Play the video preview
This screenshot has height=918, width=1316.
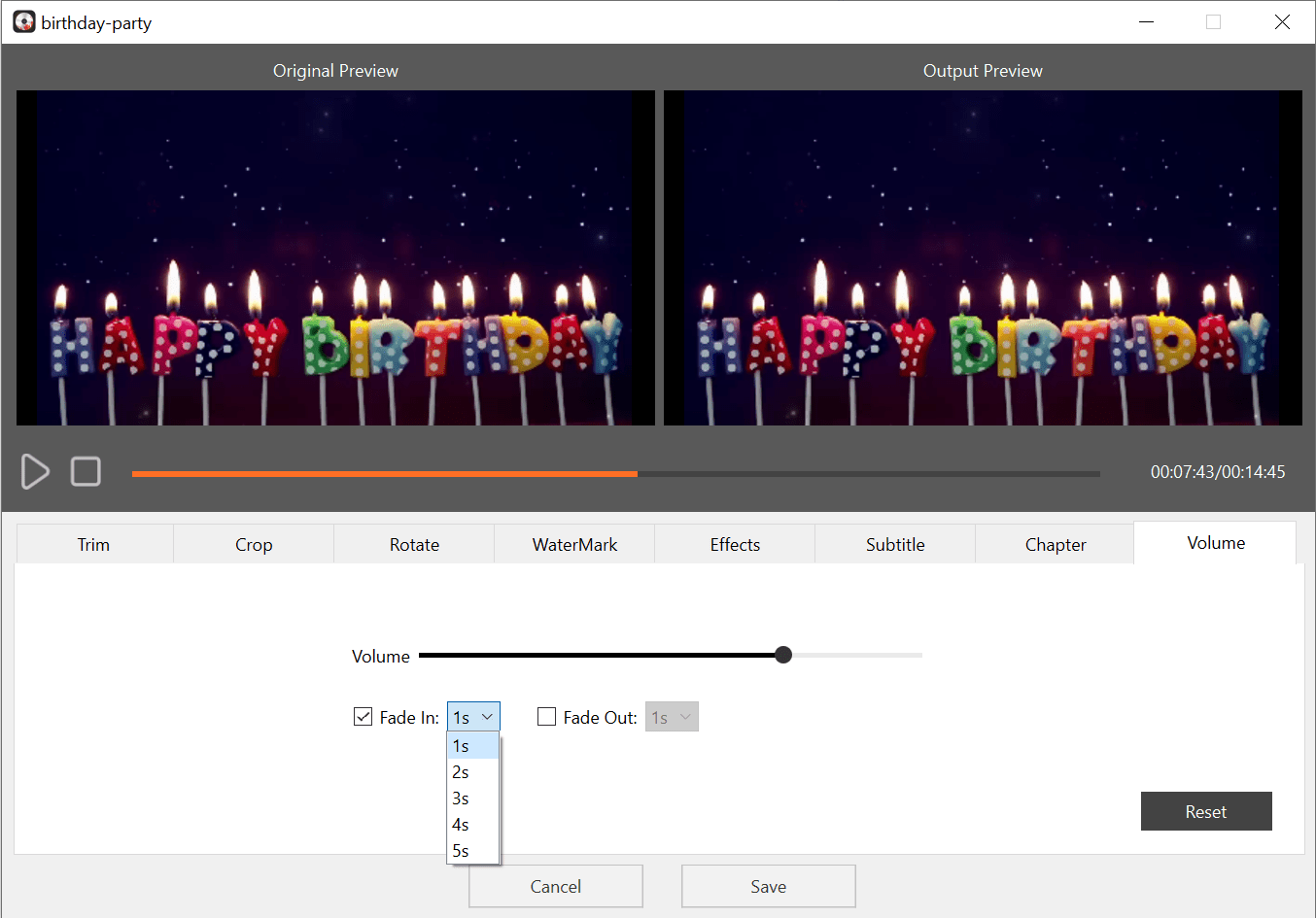35,471
